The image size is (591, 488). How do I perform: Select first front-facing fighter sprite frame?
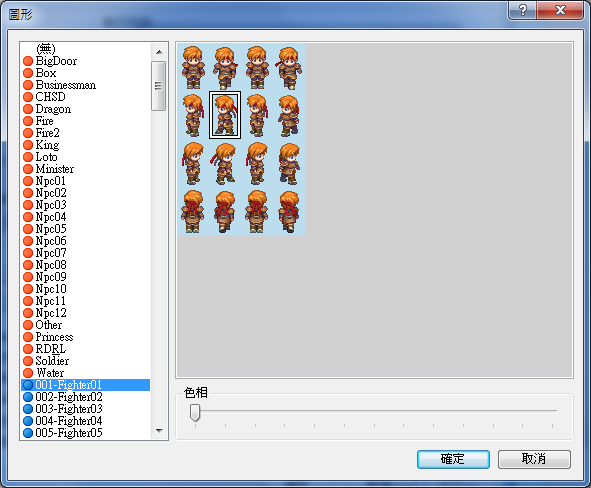tap(193, 67)
